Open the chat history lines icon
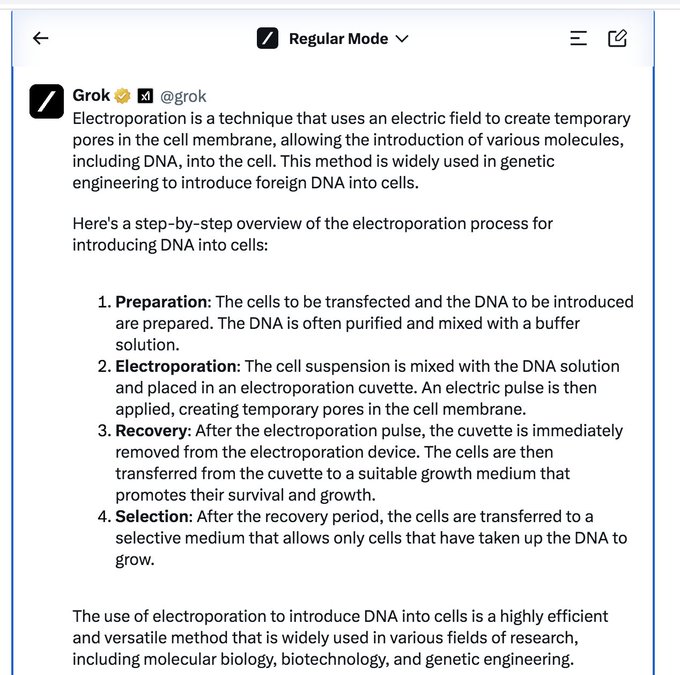 (x=578, y=38)
